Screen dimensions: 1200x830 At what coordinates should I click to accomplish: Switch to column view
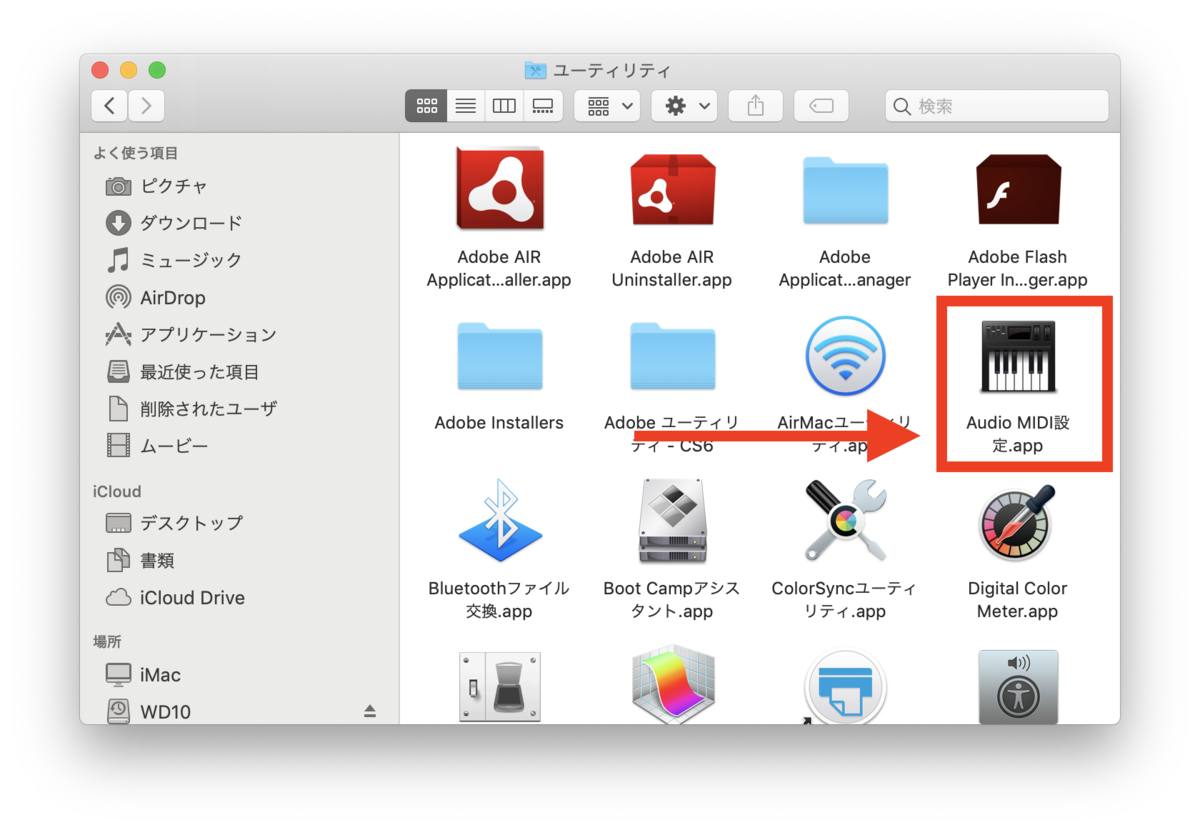click(504, 106)
